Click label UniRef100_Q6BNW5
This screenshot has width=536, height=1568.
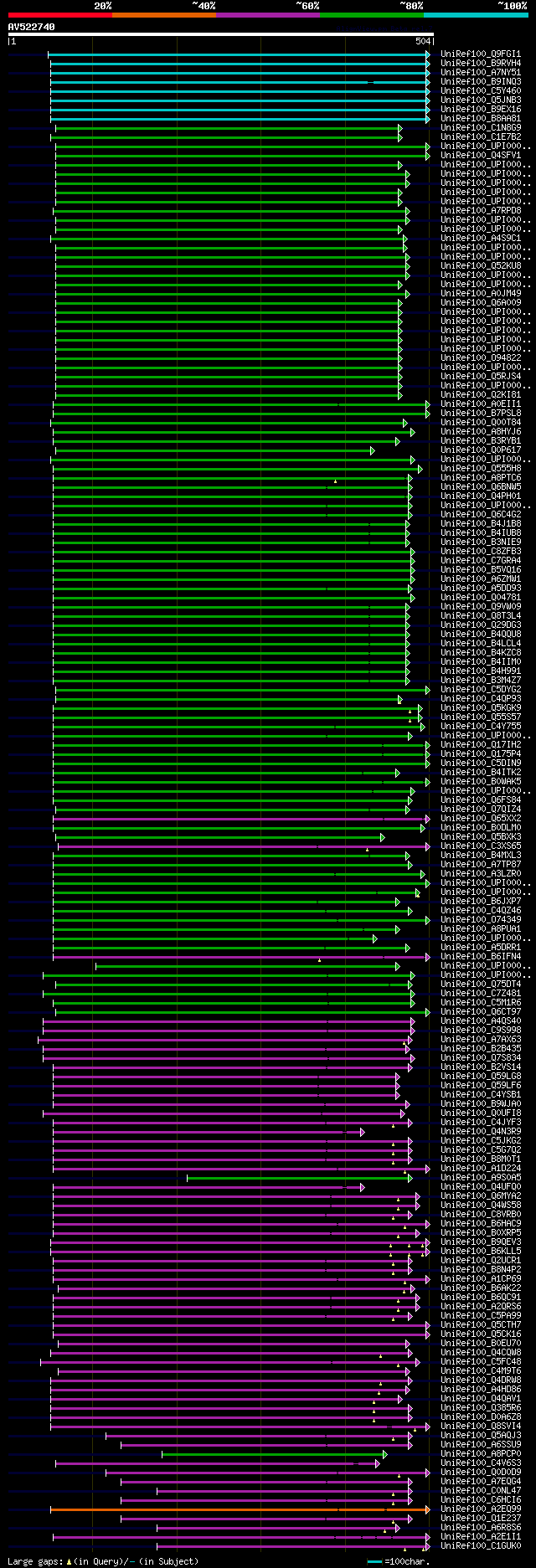click(x=481, y=487)
